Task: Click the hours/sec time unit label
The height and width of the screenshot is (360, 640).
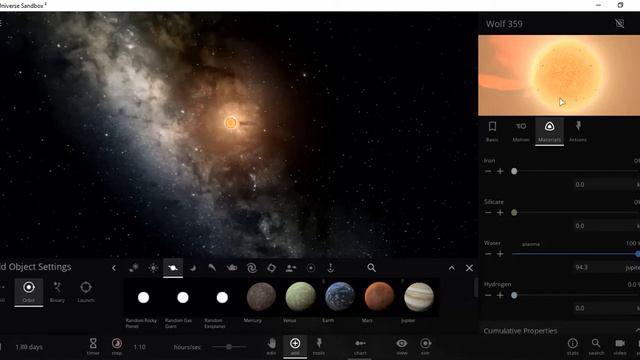Action: point(187,347)
